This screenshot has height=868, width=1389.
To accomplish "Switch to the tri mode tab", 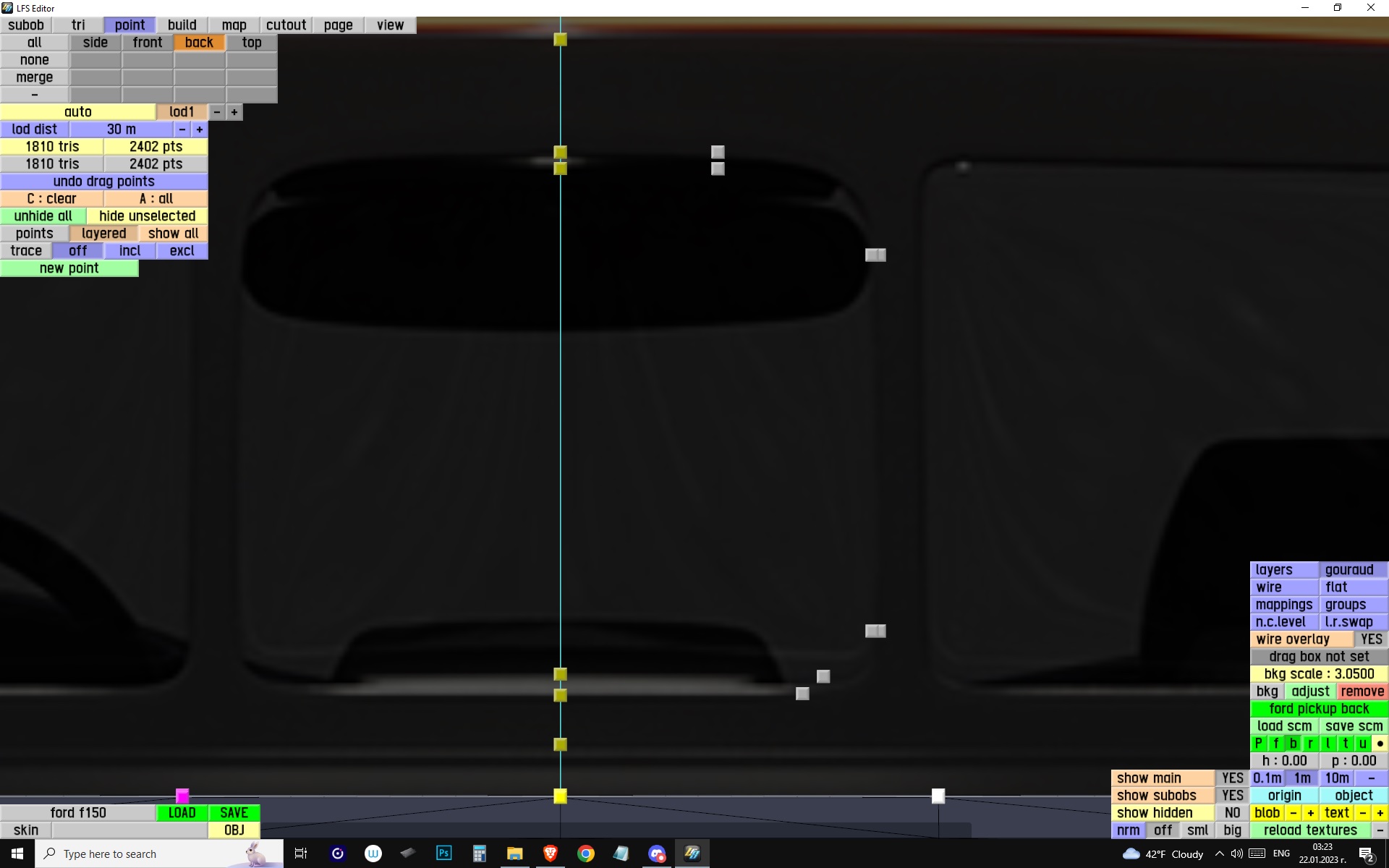I will click(x=78, y=25).
